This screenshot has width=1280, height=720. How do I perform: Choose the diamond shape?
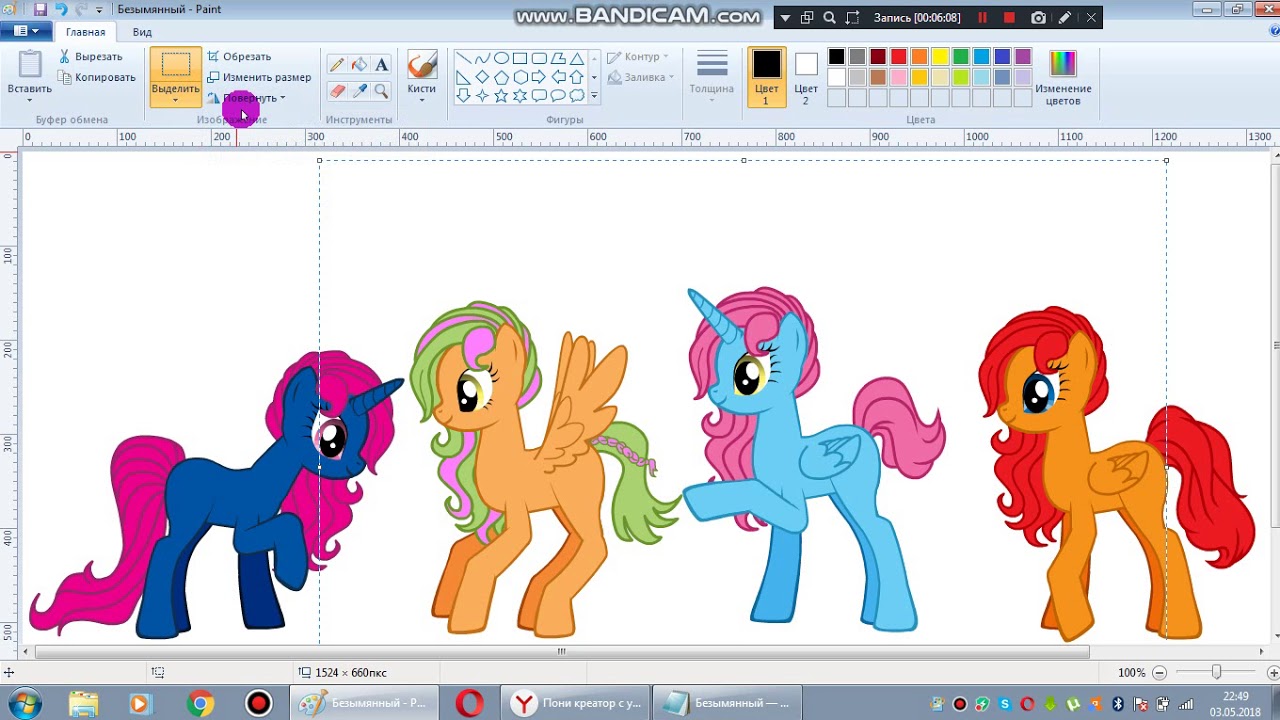pos(482,77)
